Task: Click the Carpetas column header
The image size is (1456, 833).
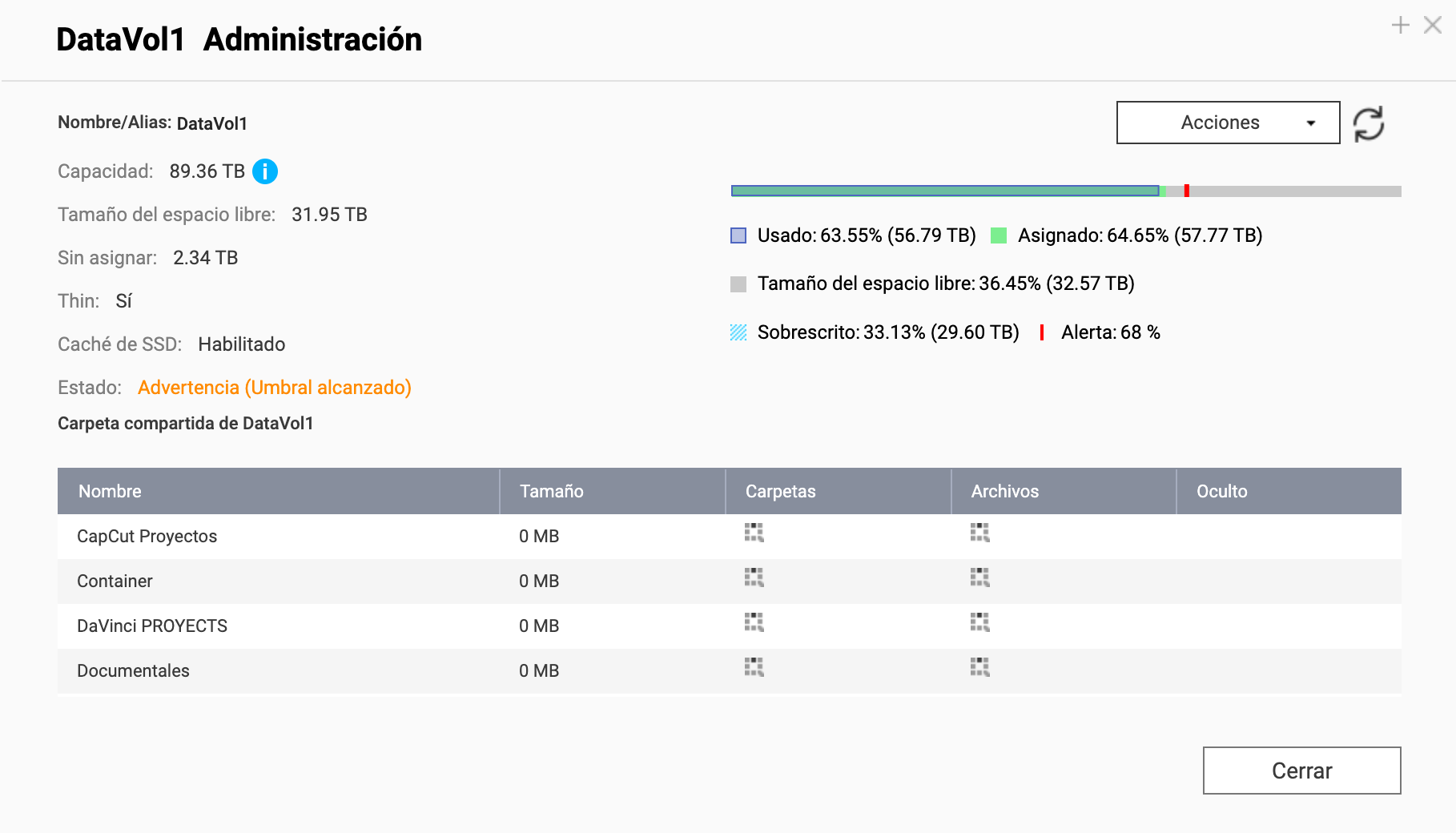Action: pos(780,491)
